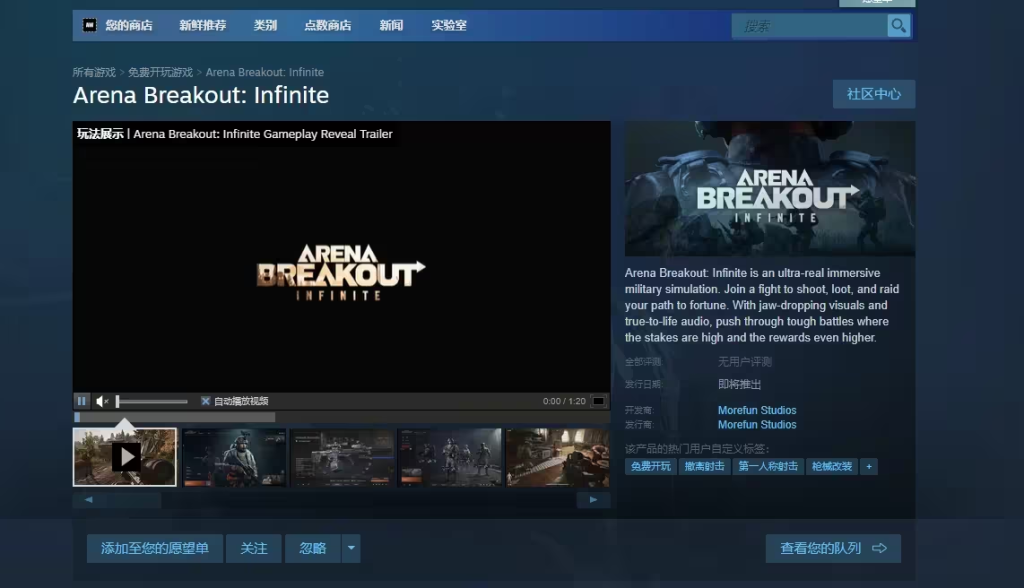The height and width of the screenshot is (588, 1024).
Task: Add another tag with plus button
Action: point(869,466)
